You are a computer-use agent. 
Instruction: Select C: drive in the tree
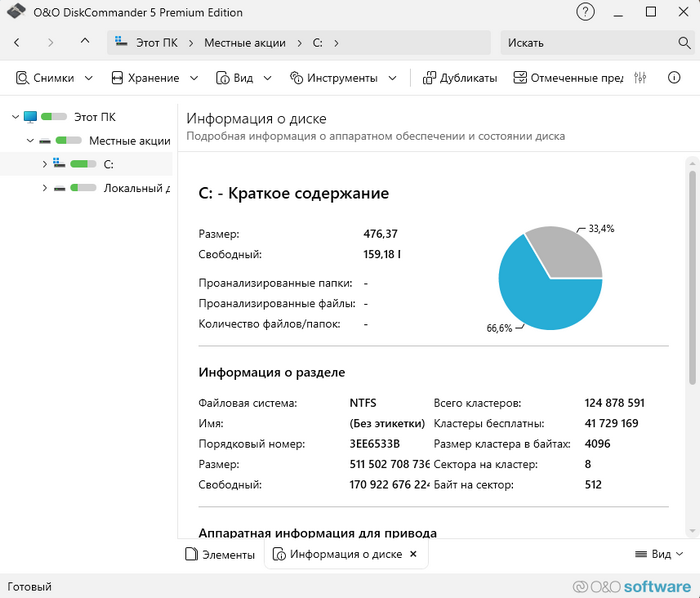click(108, 164)
